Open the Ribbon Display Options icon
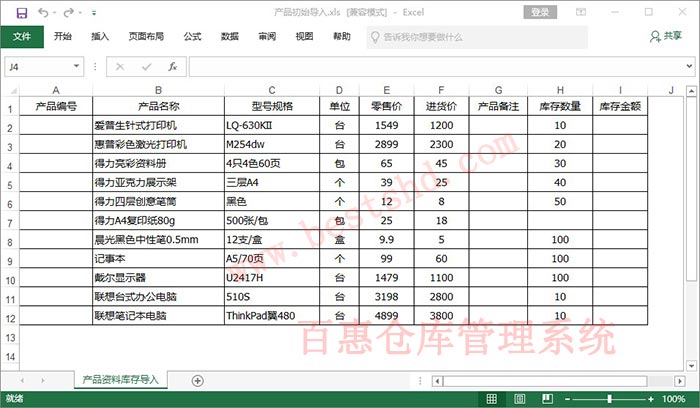Screen dimensions: 700x408 (581, 12)
